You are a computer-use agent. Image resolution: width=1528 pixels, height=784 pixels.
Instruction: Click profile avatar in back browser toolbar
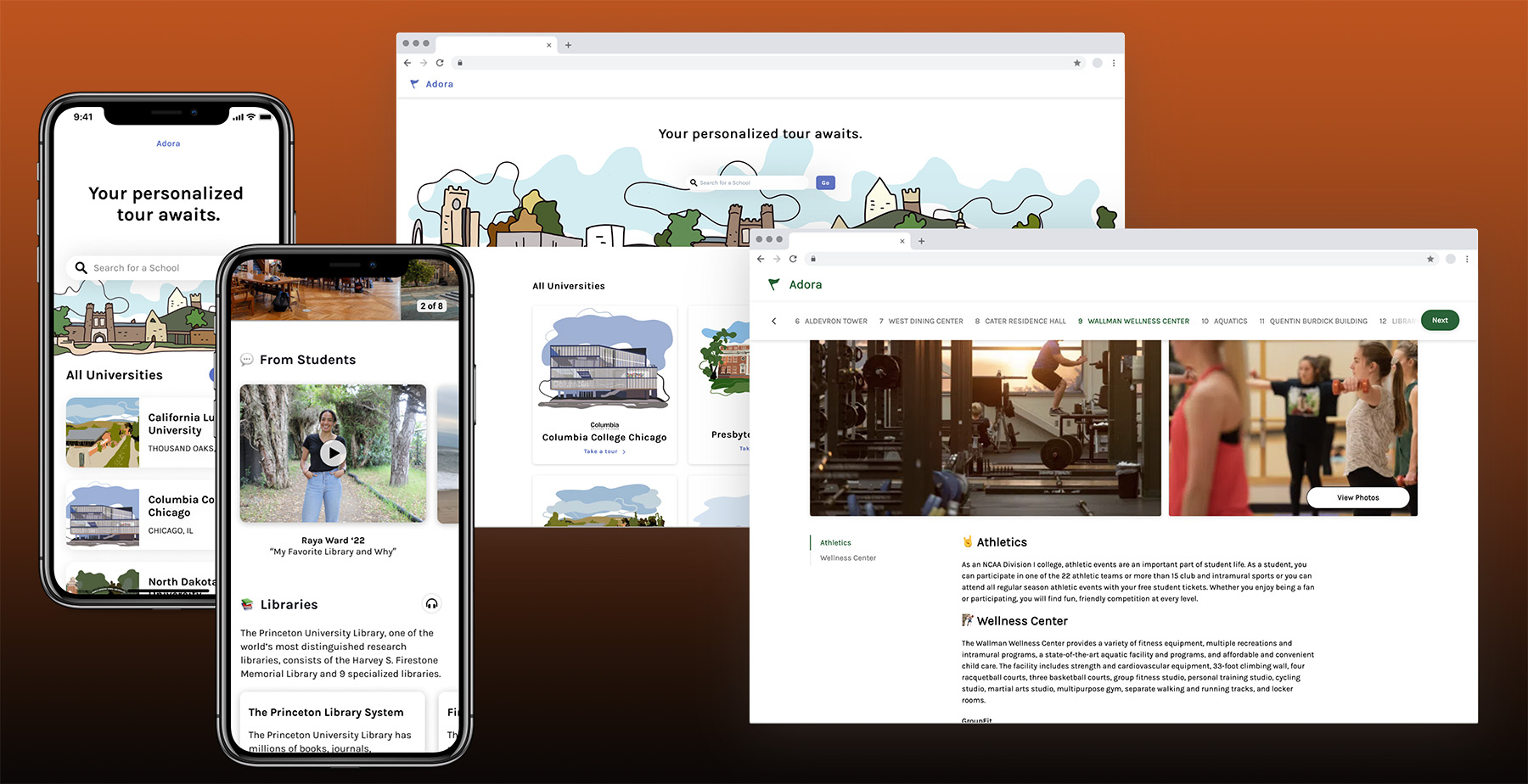click(x=1098, y=63)
